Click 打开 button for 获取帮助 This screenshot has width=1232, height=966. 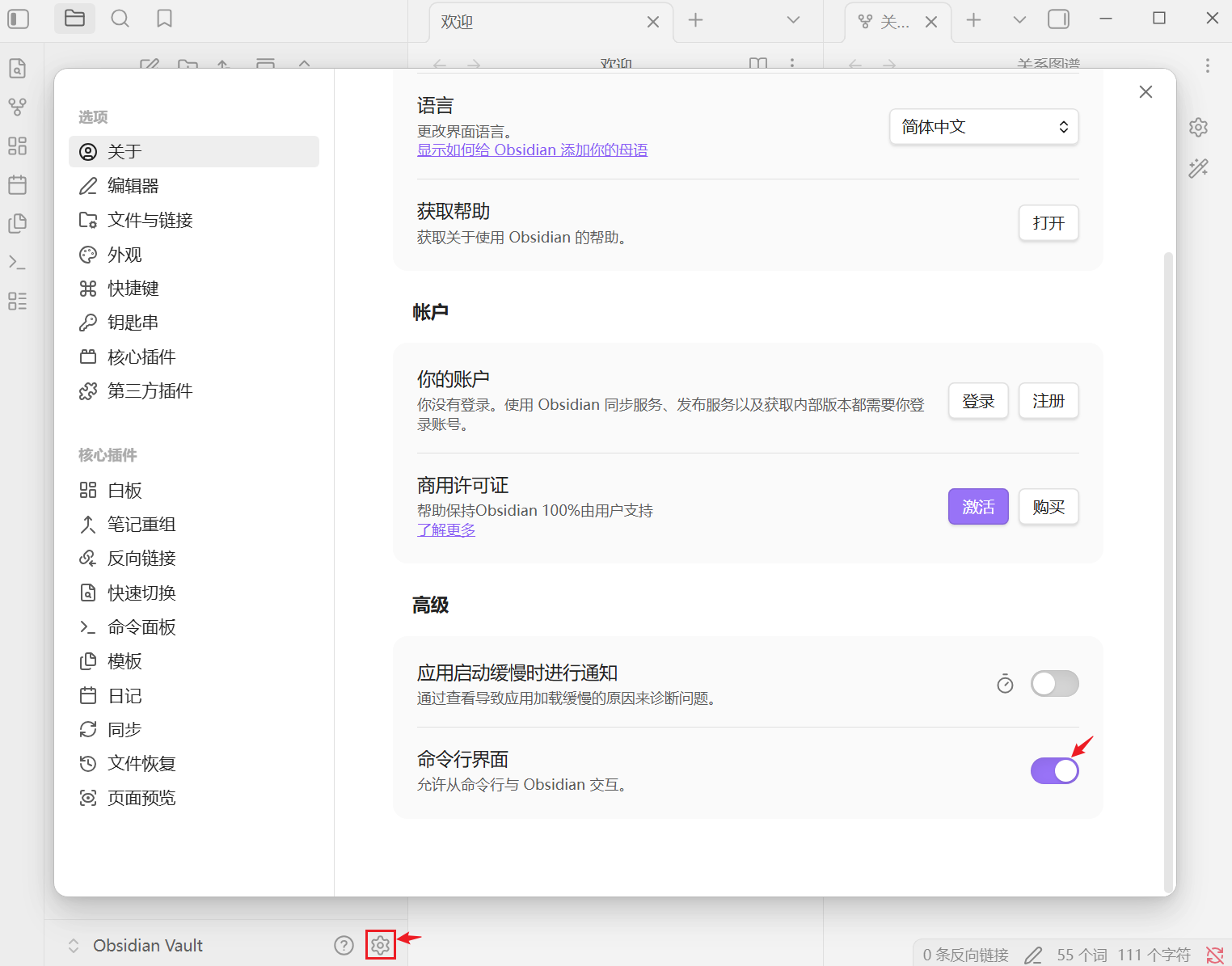coord(1048,223)
